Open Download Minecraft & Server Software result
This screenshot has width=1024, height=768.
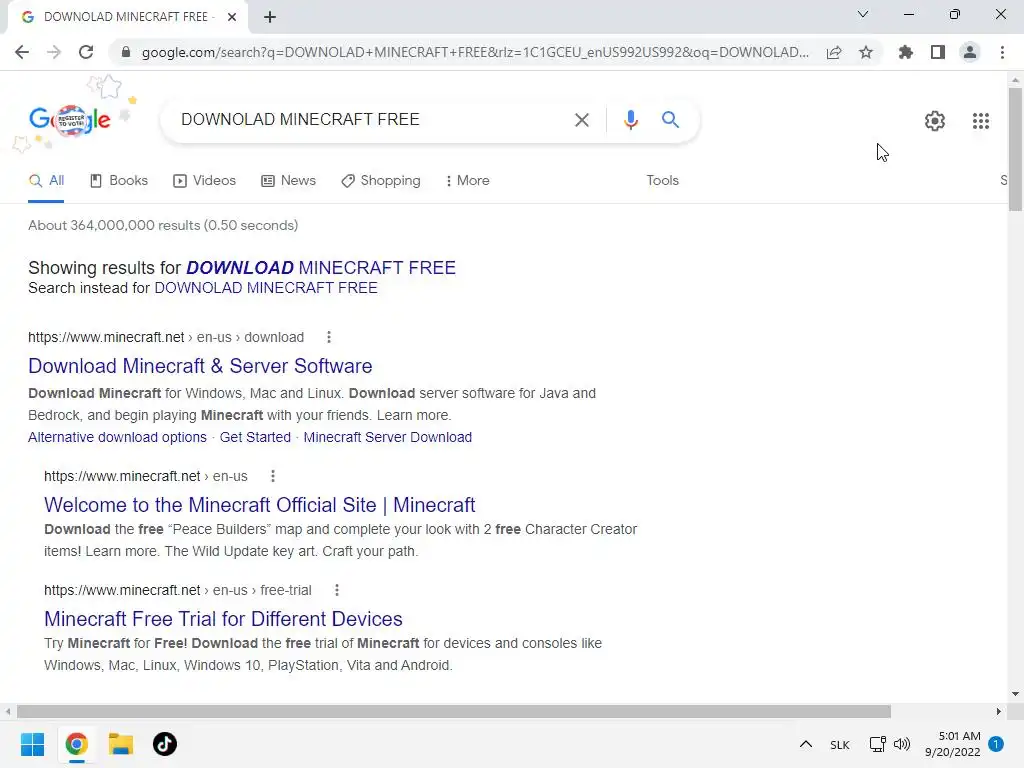click(200, 366)
